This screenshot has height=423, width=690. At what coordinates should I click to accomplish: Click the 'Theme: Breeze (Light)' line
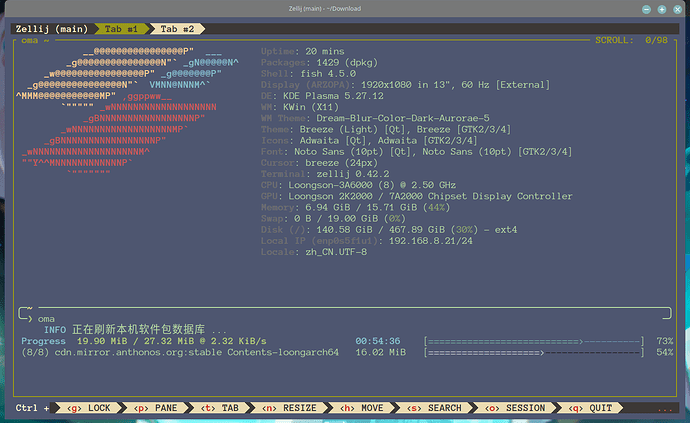[x=386, y=129]
